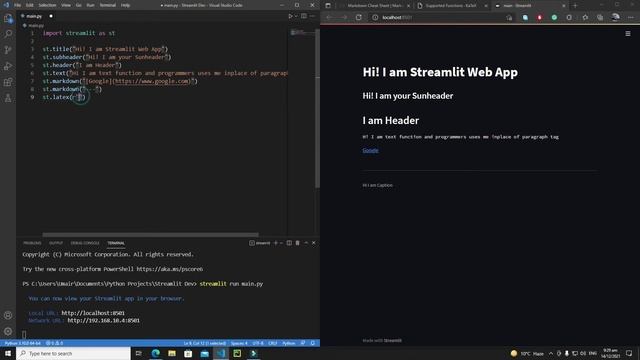Click Streamlit link in page footer
The image size is (640, 360).
393,340
